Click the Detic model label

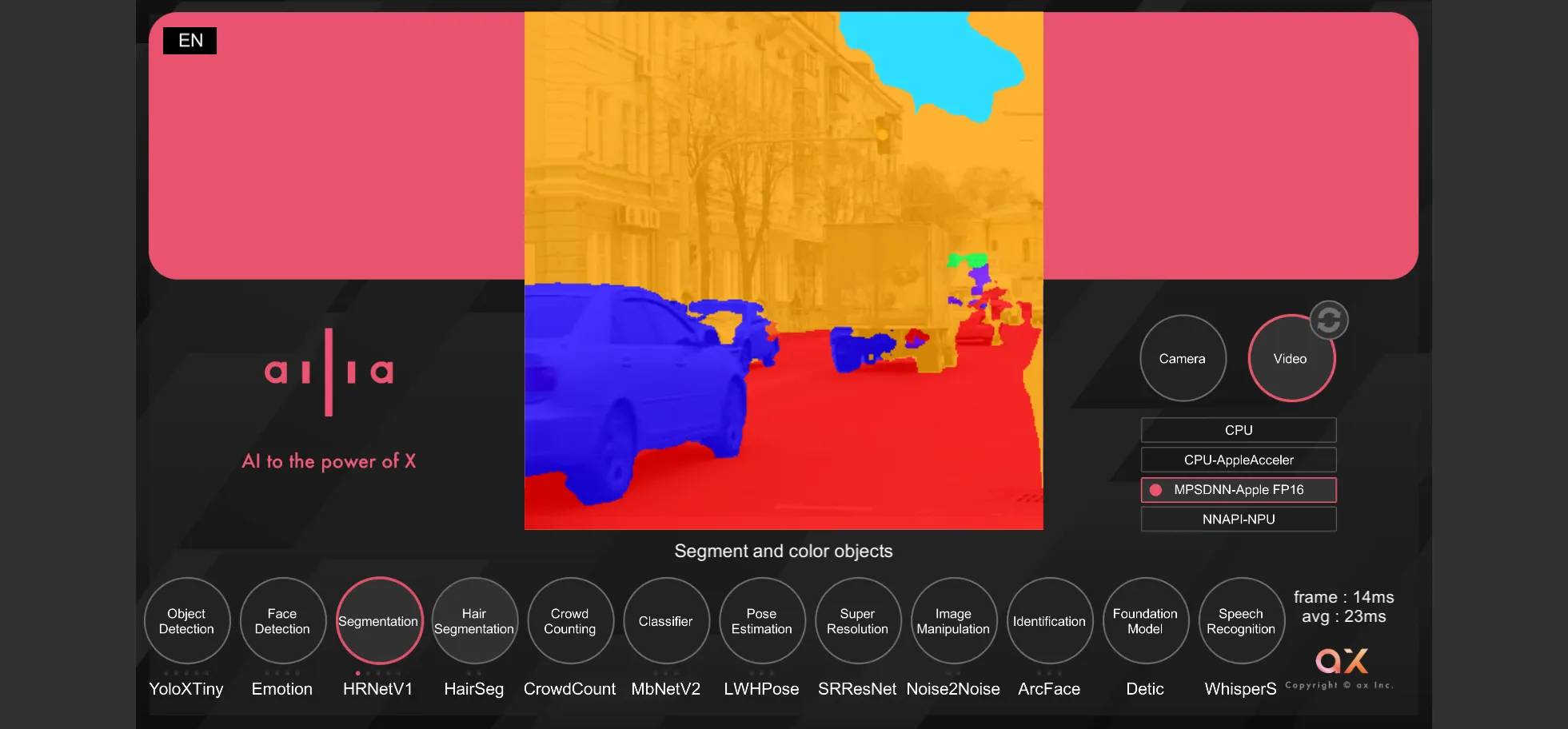(1145, 689)
